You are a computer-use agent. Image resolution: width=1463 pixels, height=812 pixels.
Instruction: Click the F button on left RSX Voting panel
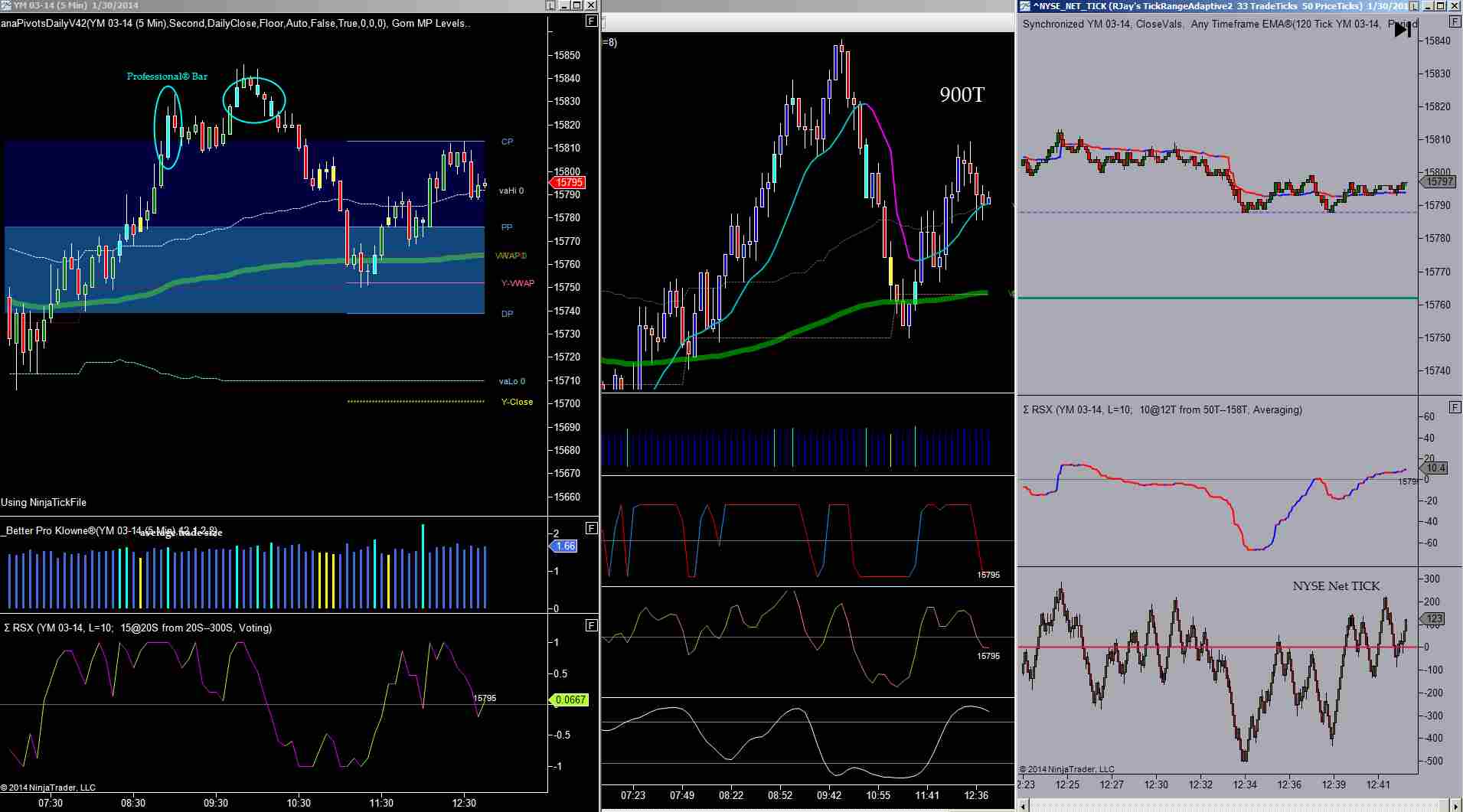pyautogui.click(x=591, y=625)
